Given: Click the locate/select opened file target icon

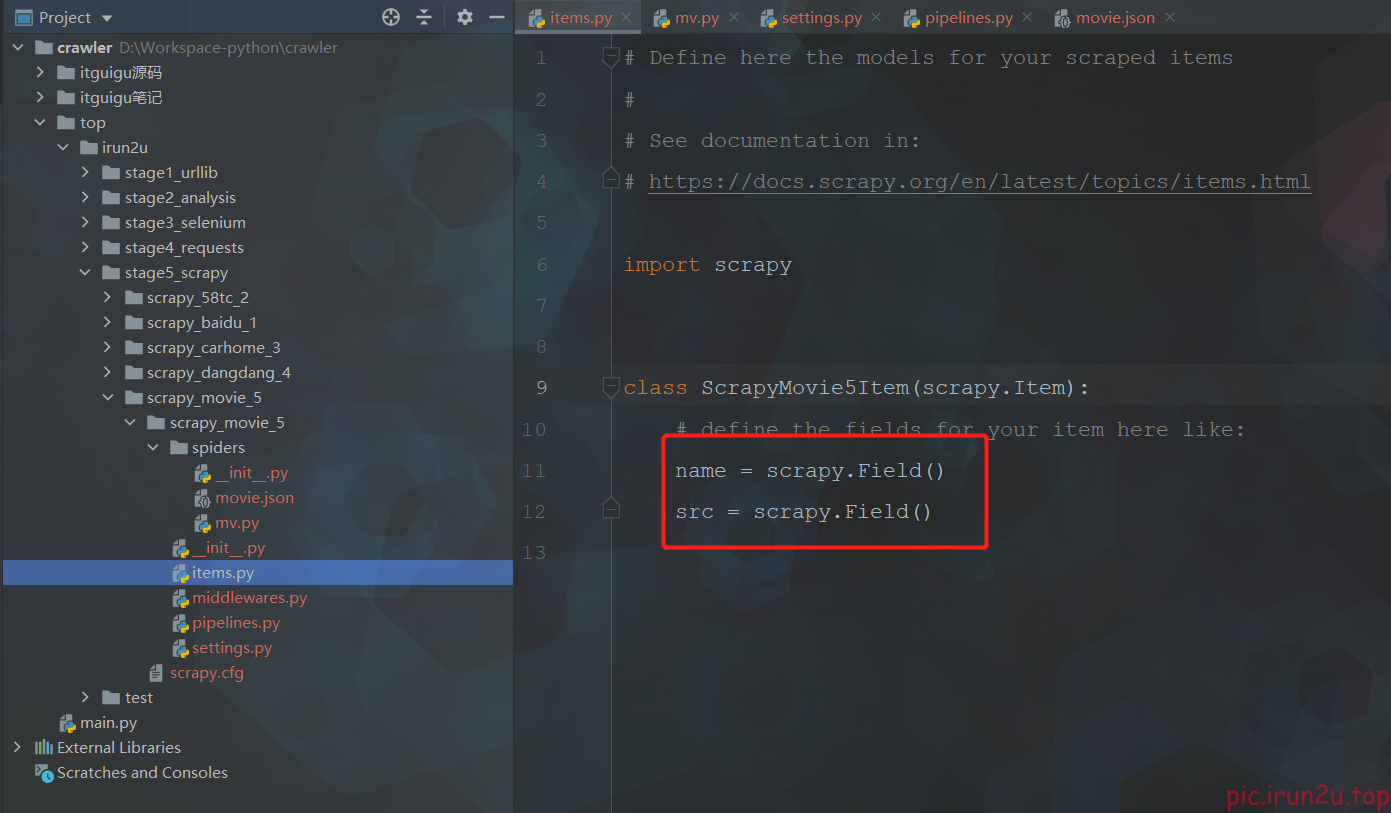Looking at the screenshot, I should pyautogui.click(x=391, y=17).
